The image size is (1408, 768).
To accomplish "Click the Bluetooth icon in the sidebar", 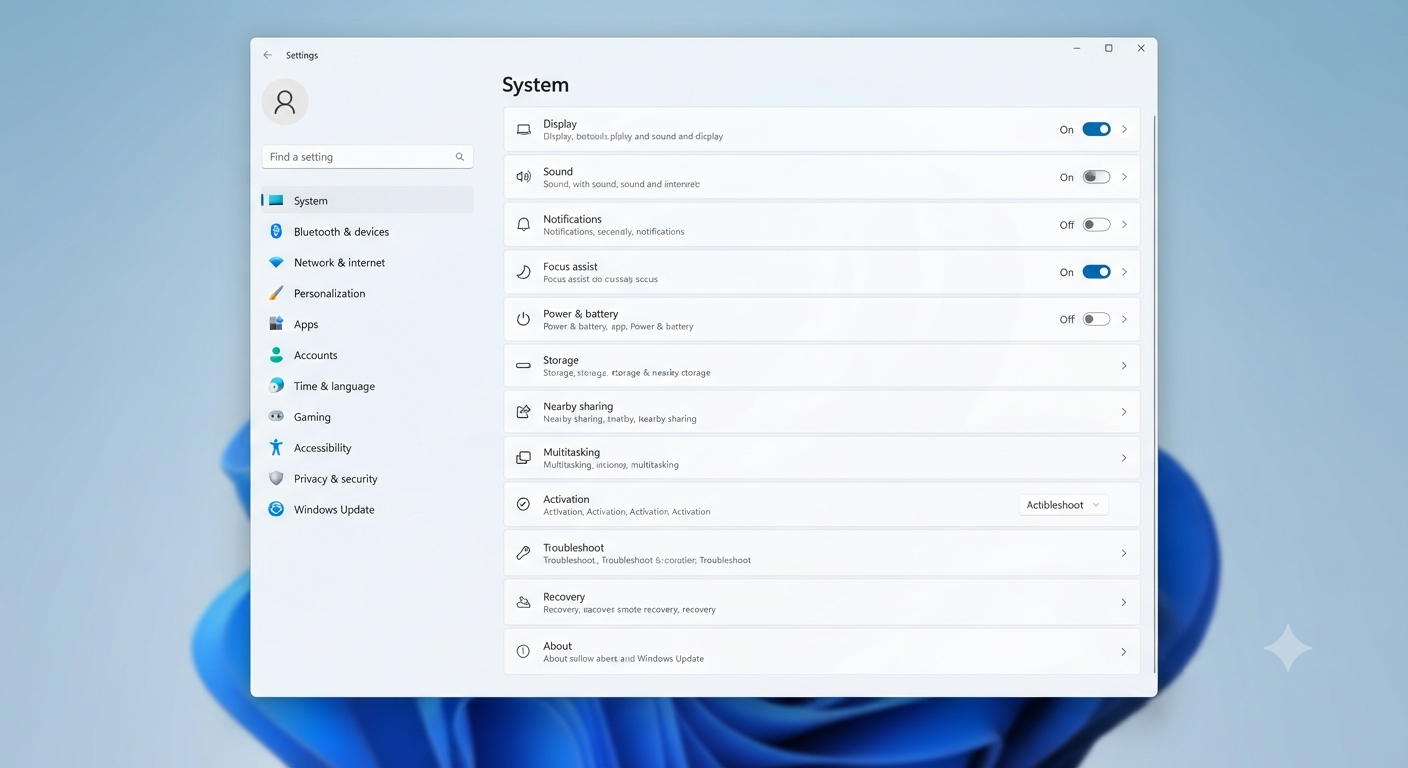I will [x=276, y=231].
